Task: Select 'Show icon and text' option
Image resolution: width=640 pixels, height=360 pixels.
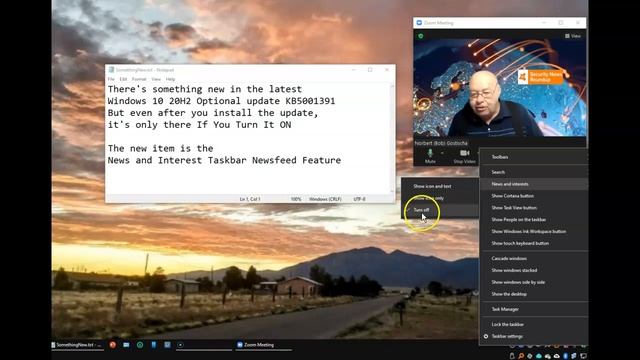Action: (440, 186)
